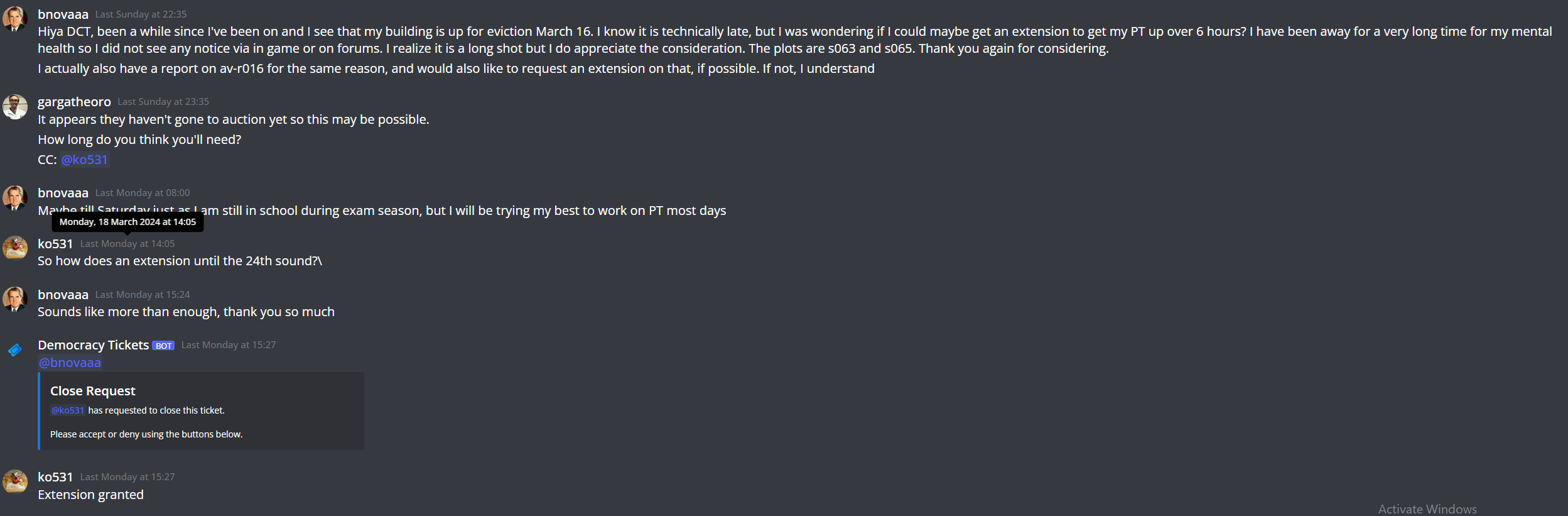1568x516 pixels.
Task: Click the ko531 username above 'Extension granted'
Action: 55,477
